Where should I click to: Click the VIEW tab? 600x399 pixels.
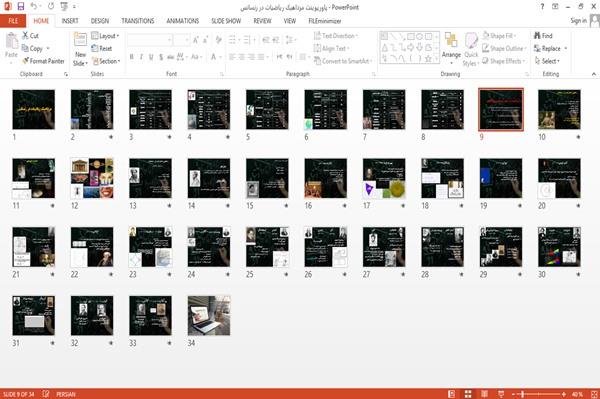coord(290,21)
